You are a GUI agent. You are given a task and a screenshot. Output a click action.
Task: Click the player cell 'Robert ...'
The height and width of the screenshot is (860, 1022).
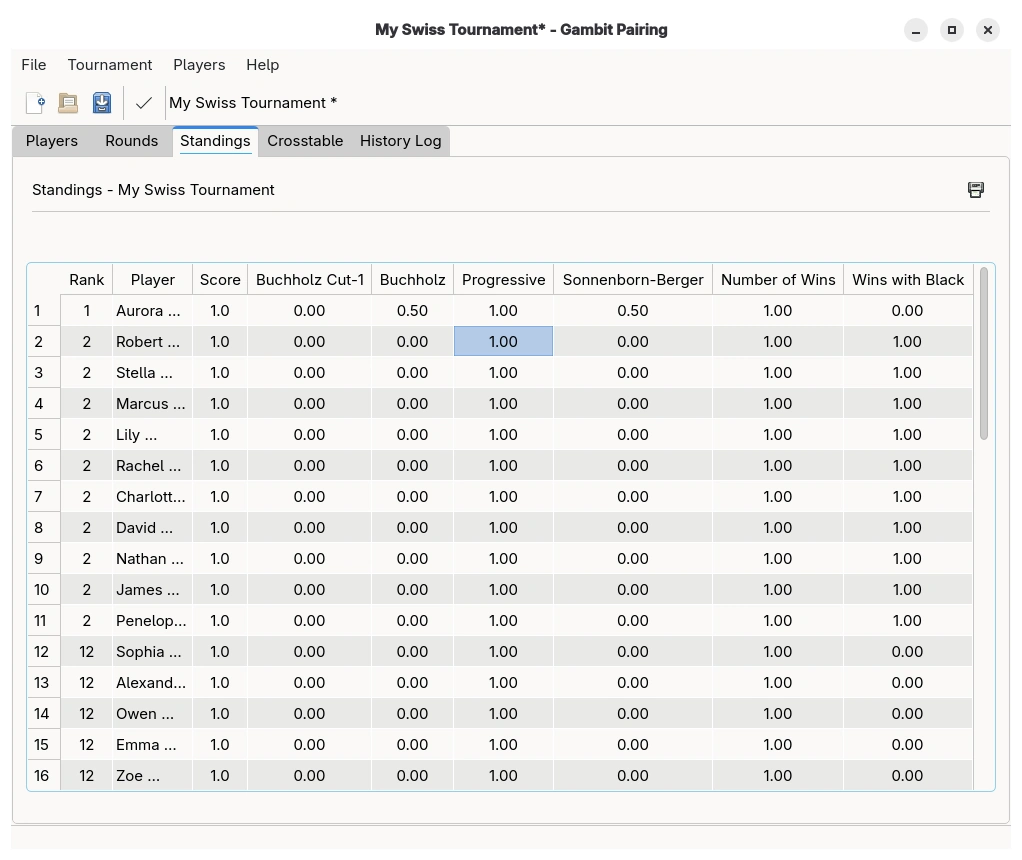[x=153, y=342]
